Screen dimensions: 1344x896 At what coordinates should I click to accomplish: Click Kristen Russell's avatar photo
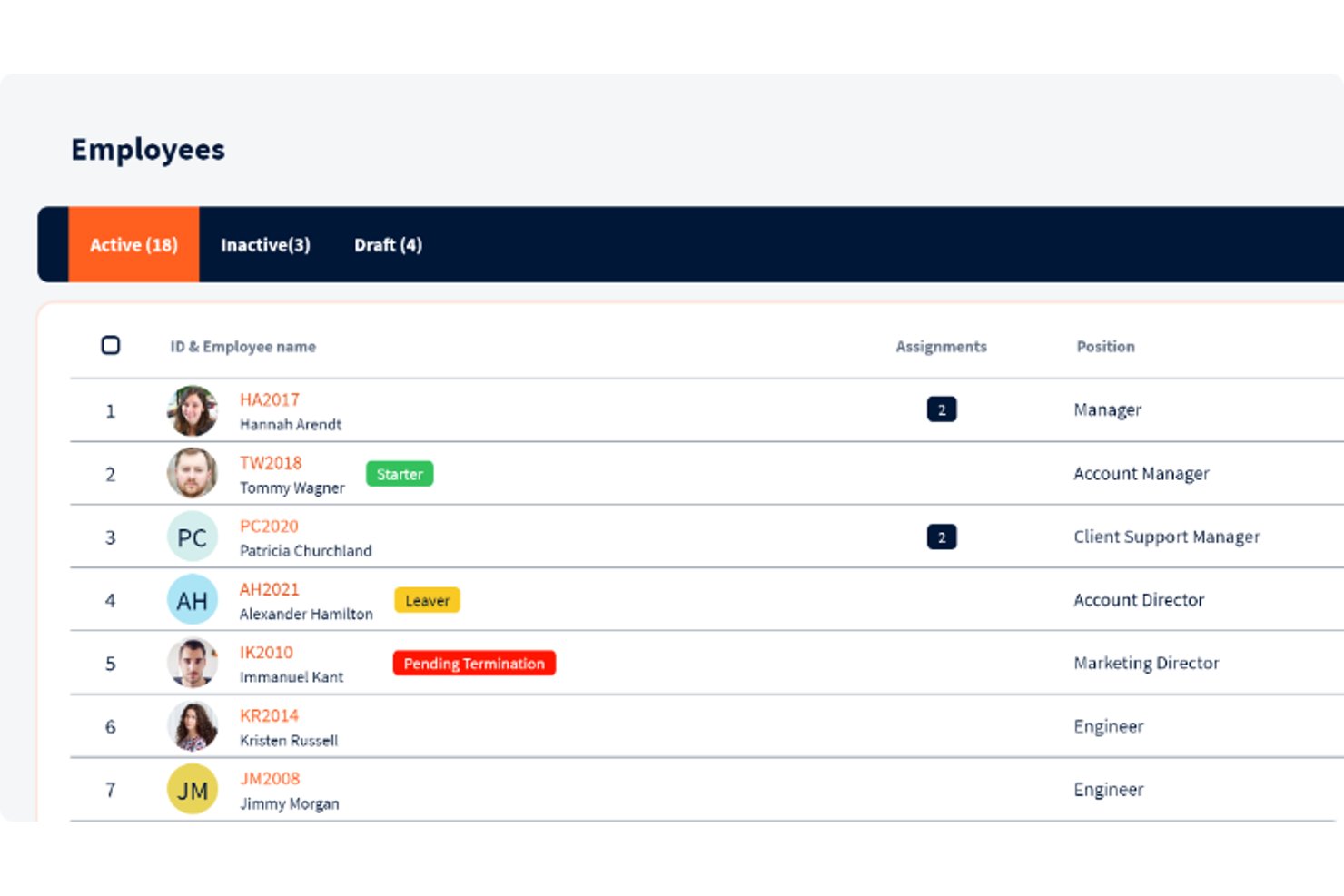(193, 726)
